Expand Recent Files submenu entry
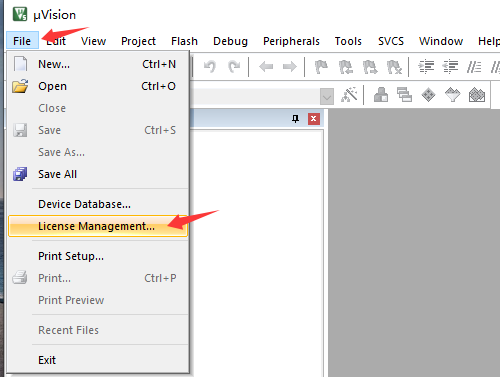Screen dimensions: 500x377 coord(98,330)
